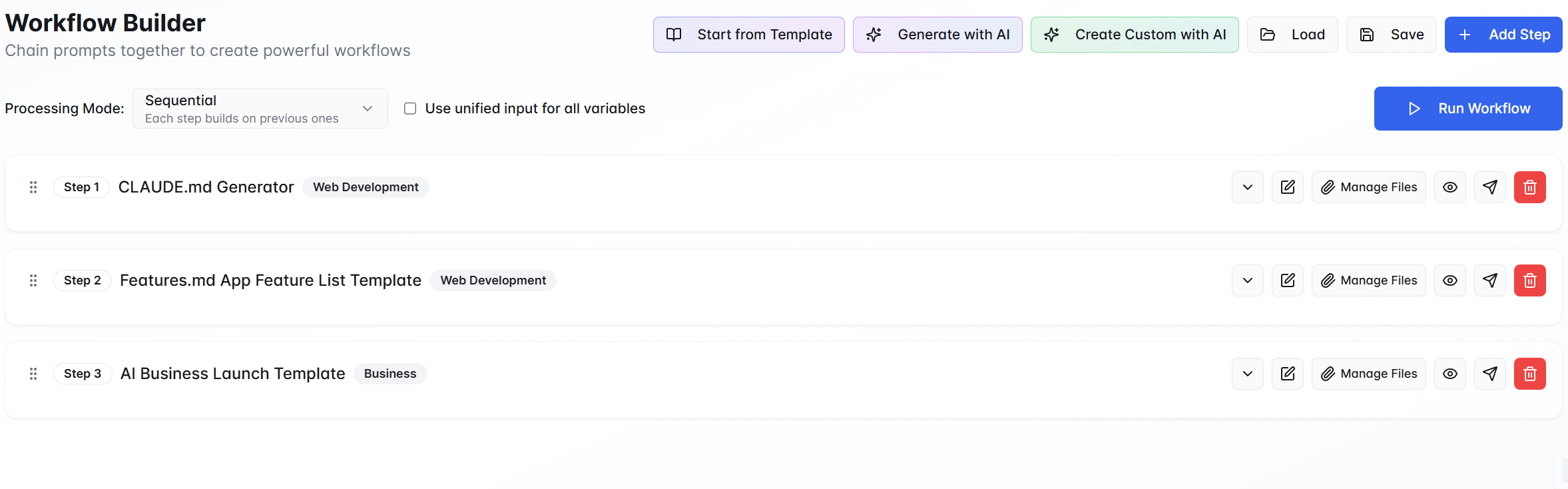Open Generate with AI
The width and height of the screenshot is (1568, 489).
[x=937, y=35]
